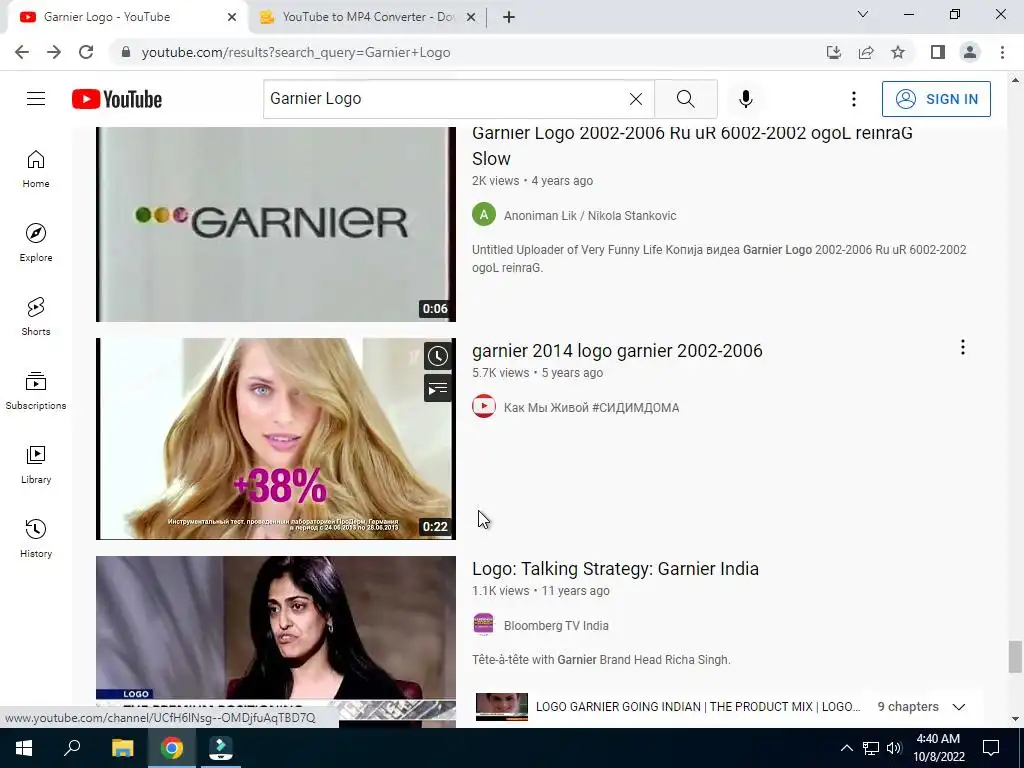This screenshot has height=768, width=1024.
Task: Open the Chrome three-dot menu
Action: point(1002,52)
